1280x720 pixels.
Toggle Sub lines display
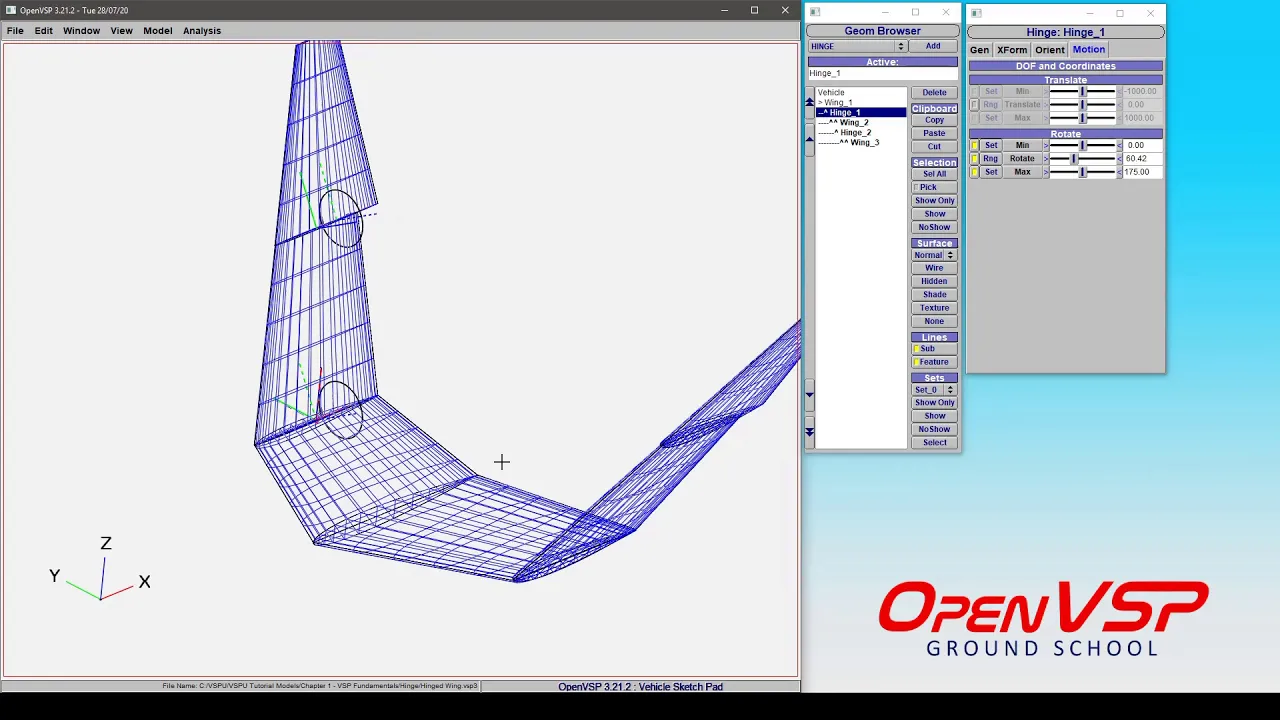[934, 349]
